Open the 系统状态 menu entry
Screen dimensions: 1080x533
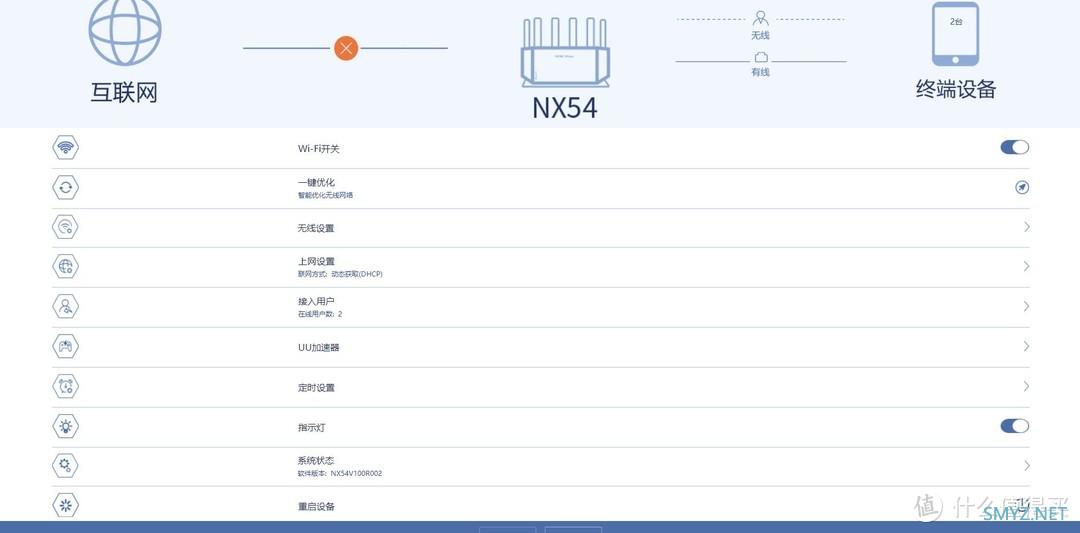tap(316, 461)
